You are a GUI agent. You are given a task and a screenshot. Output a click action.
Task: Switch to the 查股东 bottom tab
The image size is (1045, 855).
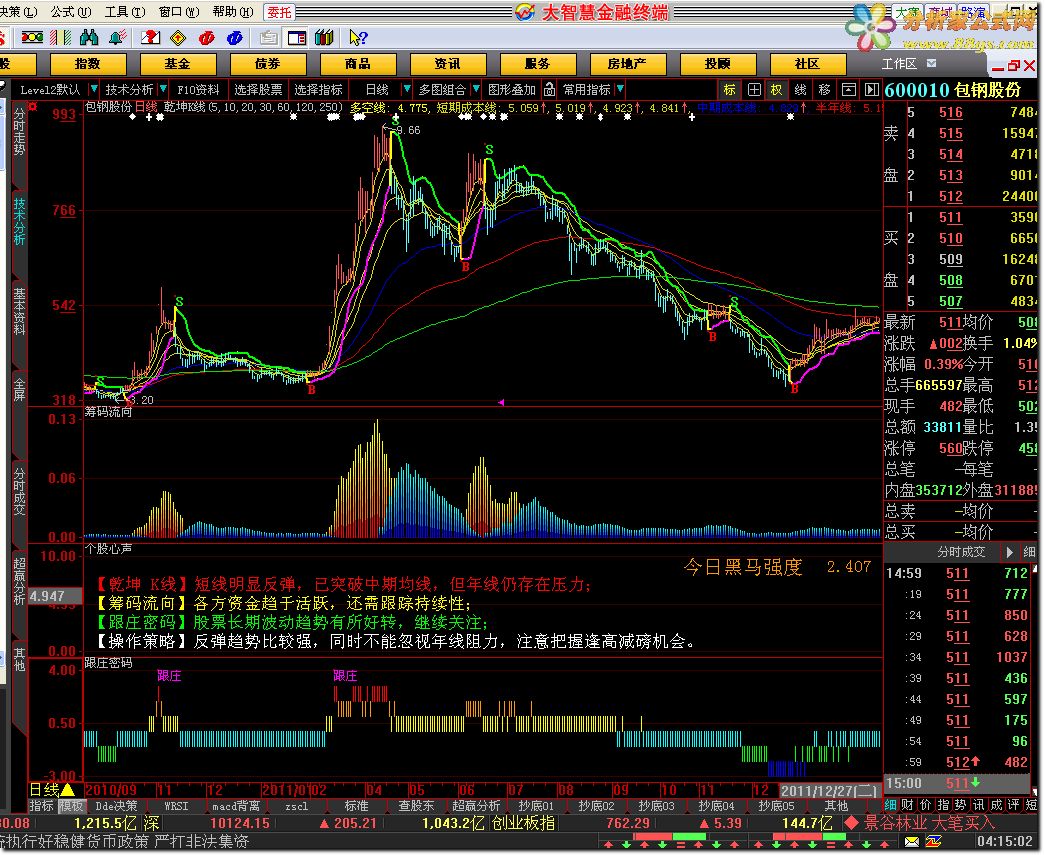pyautogui.click(x=416, y=806)
